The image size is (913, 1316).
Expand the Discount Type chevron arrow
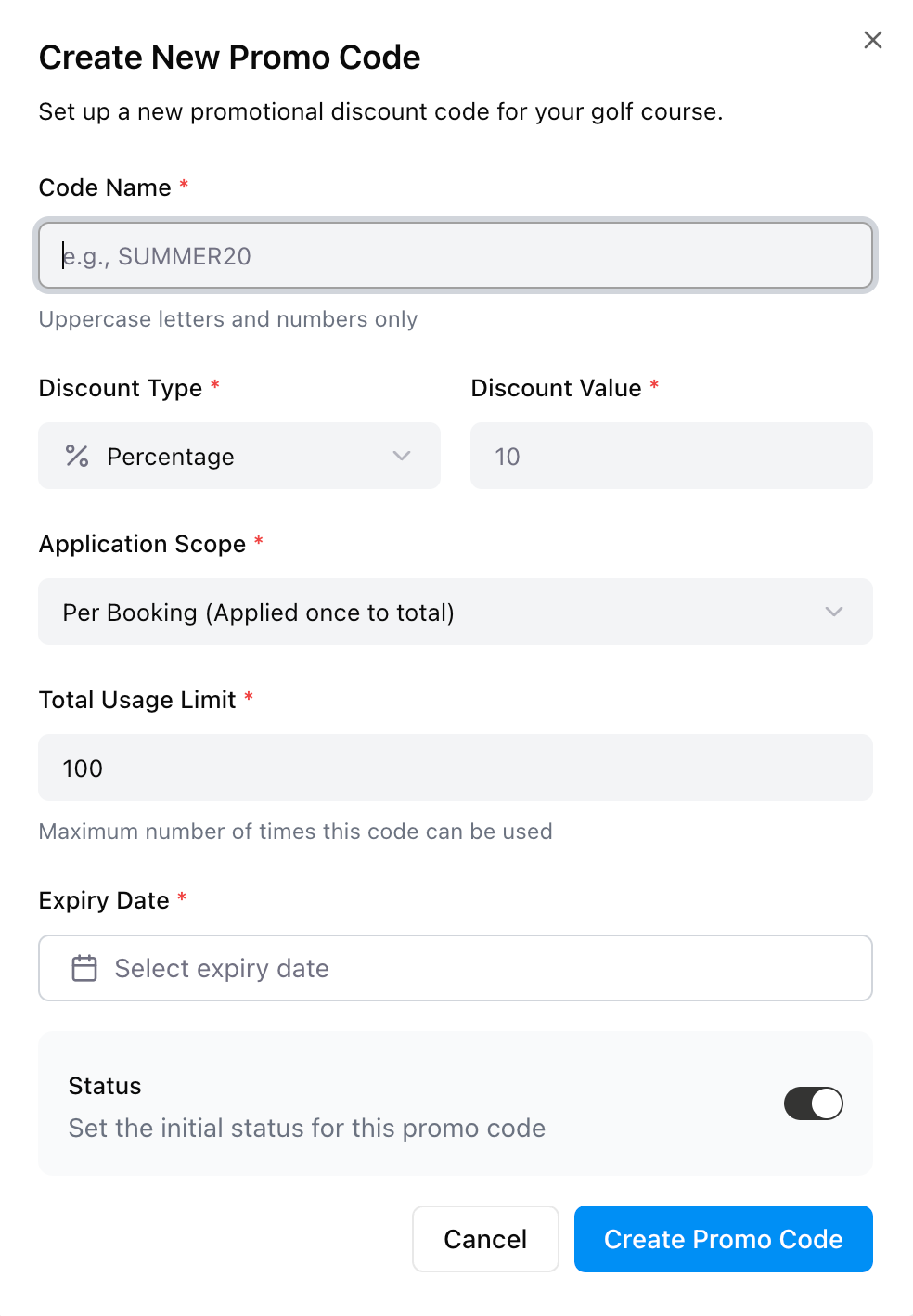401,456
